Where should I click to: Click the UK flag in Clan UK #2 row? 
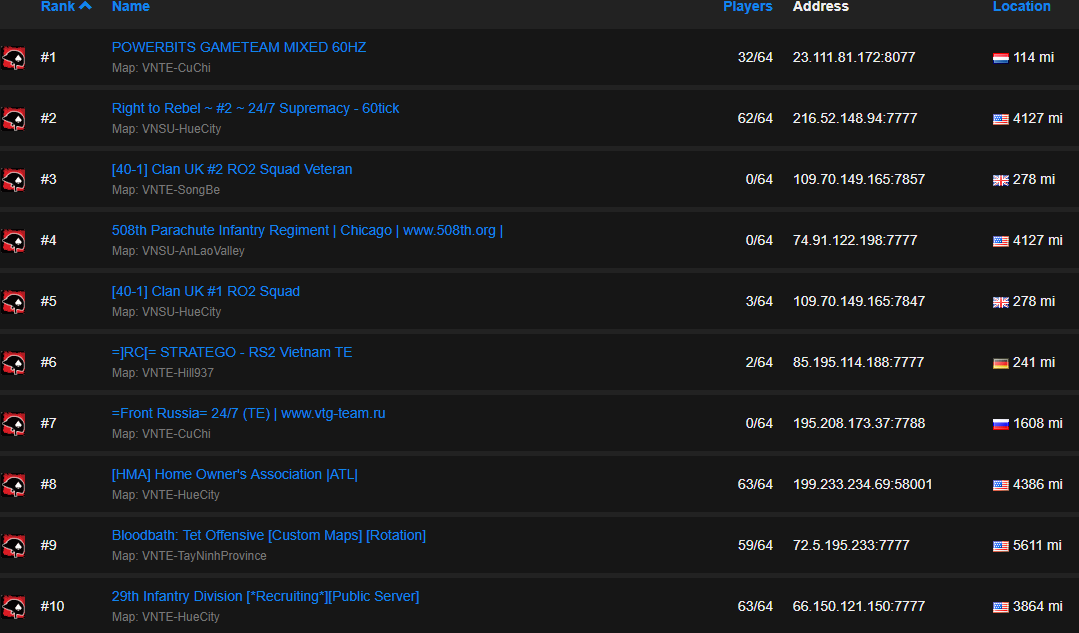click(x=1001, y=180)
